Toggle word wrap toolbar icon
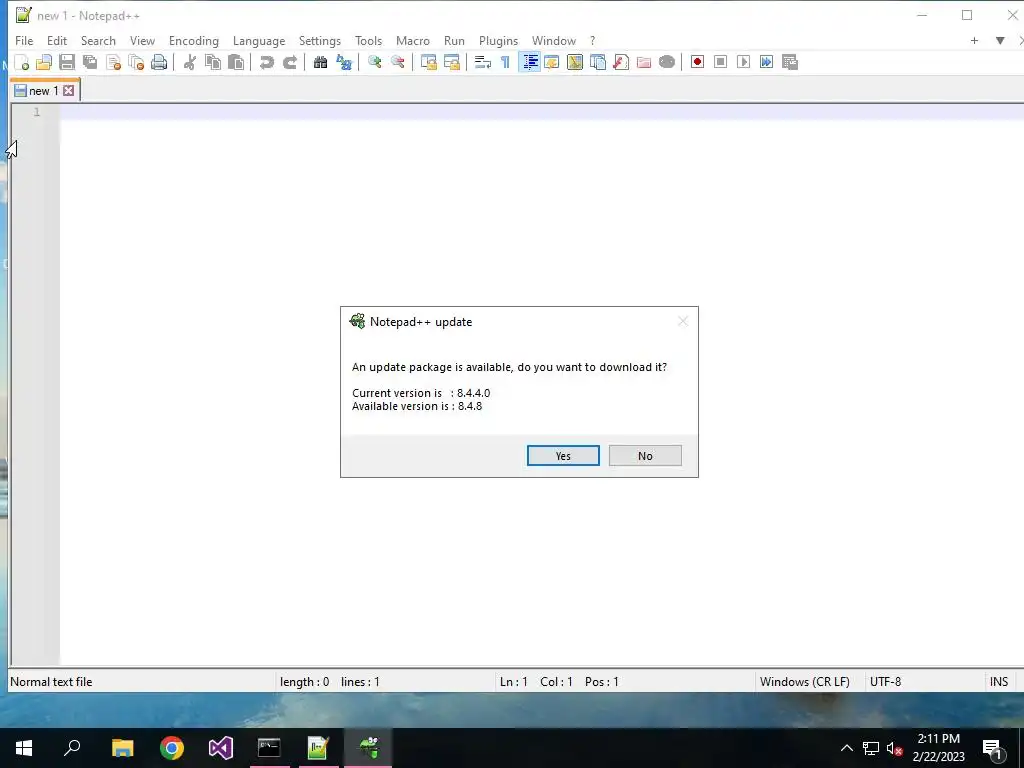 [x=483, y=62]
